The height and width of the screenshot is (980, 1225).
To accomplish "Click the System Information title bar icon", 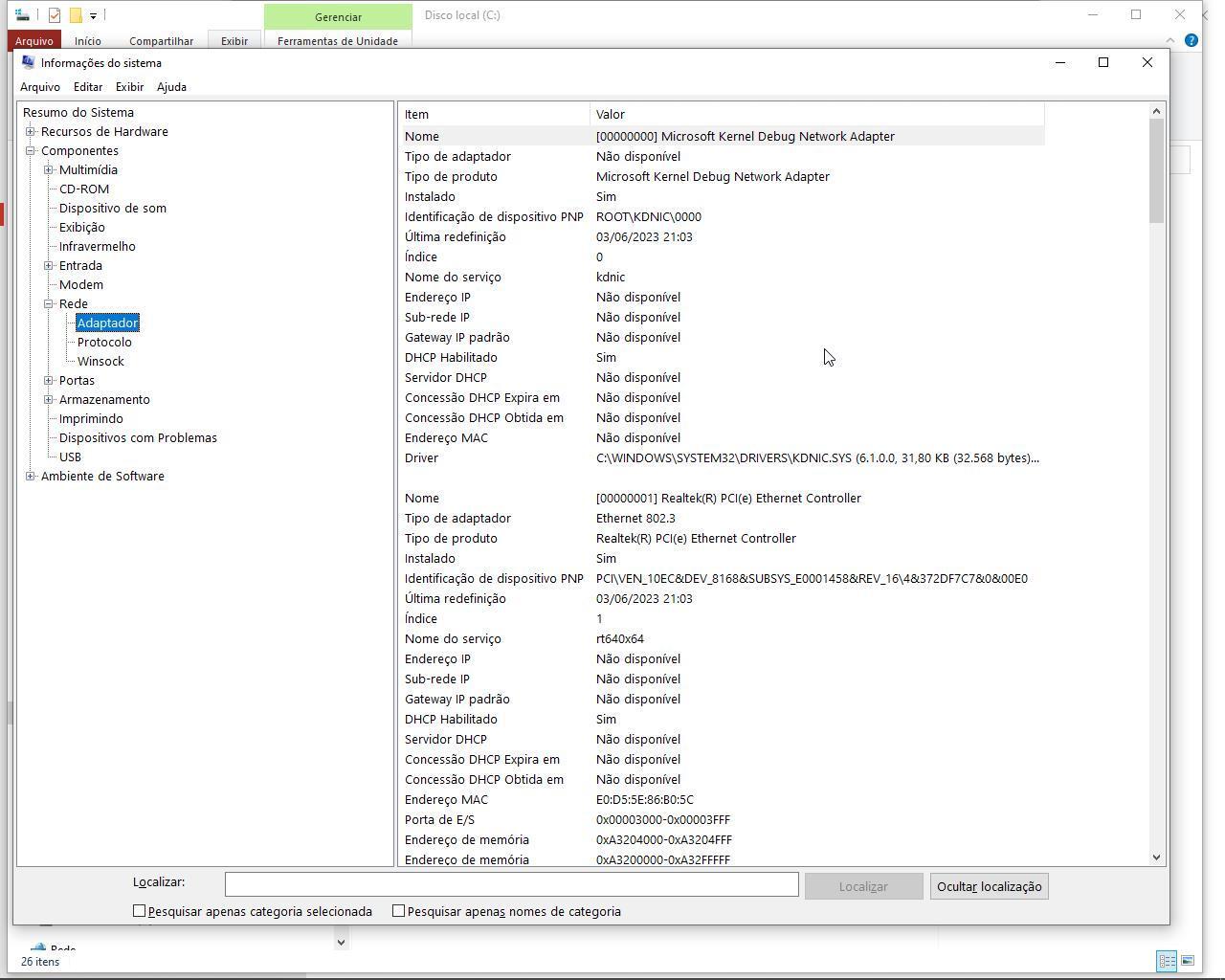I will 29,62.
